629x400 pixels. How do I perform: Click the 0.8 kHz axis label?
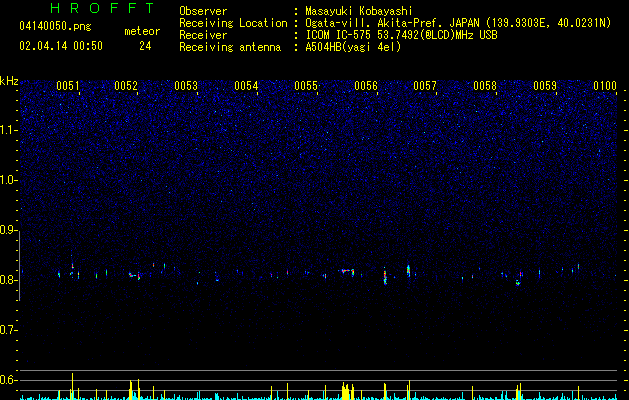[8, 280]
